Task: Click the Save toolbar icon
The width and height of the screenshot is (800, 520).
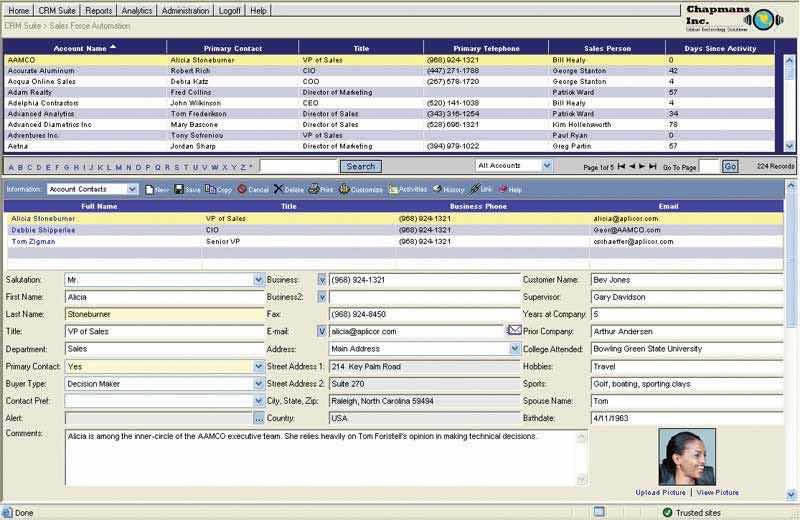Action: [x=179, y=189]
